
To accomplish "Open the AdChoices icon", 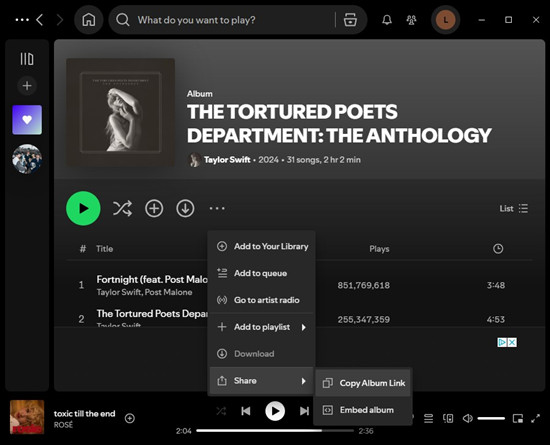I will [502, 342].
